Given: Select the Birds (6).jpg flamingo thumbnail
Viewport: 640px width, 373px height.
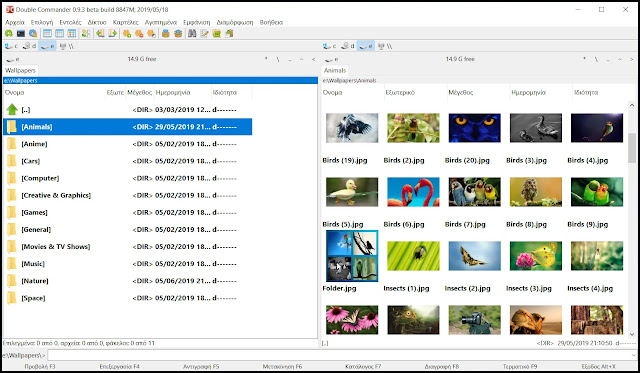Looking at the screenshot, I should coord(413,192).
